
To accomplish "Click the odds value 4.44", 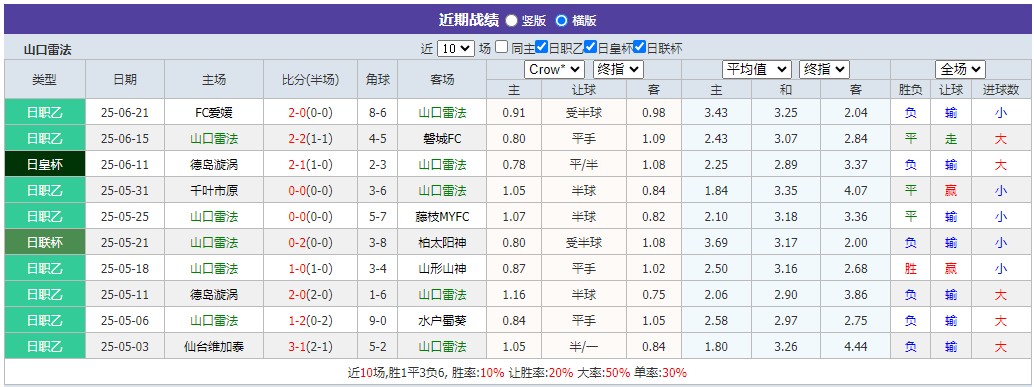I will pyautogui.click(x=856, y=346).
